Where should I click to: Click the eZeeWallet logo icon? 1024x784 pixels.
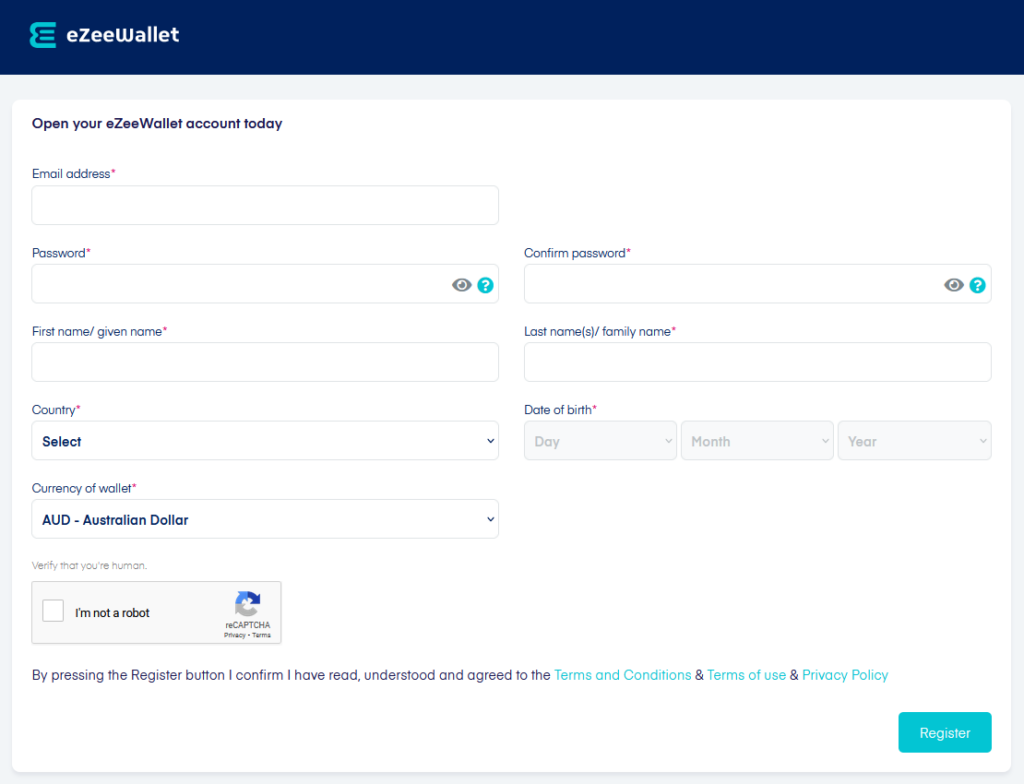point(43,35)
